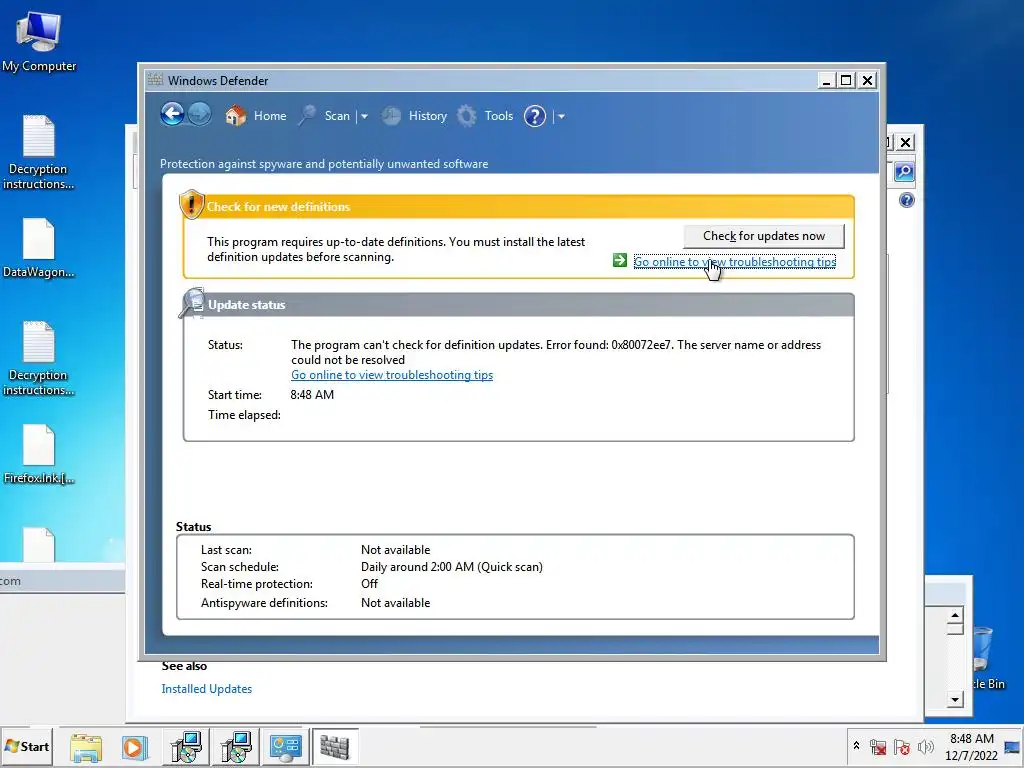Screen dimensions: 1024x768
Task: Click scroll down arrow in background window
Action: 955,699
